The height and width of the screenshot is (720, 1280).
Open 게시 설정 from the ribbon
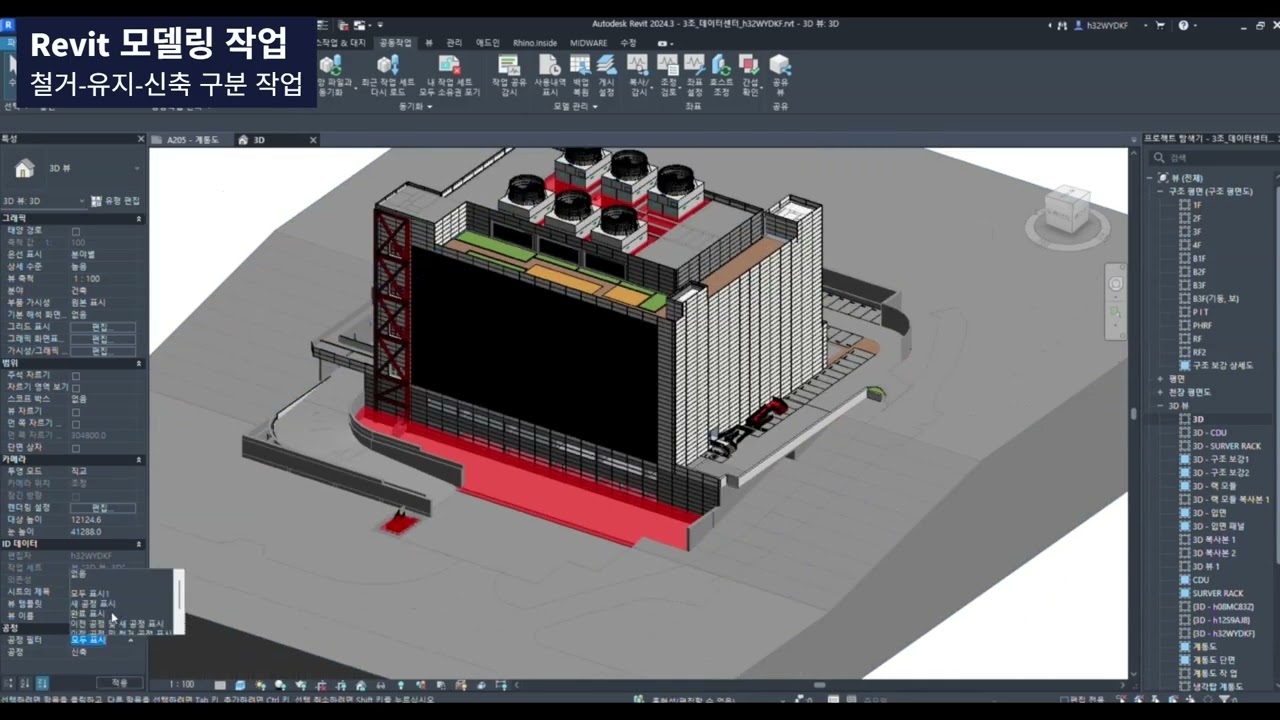[606, 67]
